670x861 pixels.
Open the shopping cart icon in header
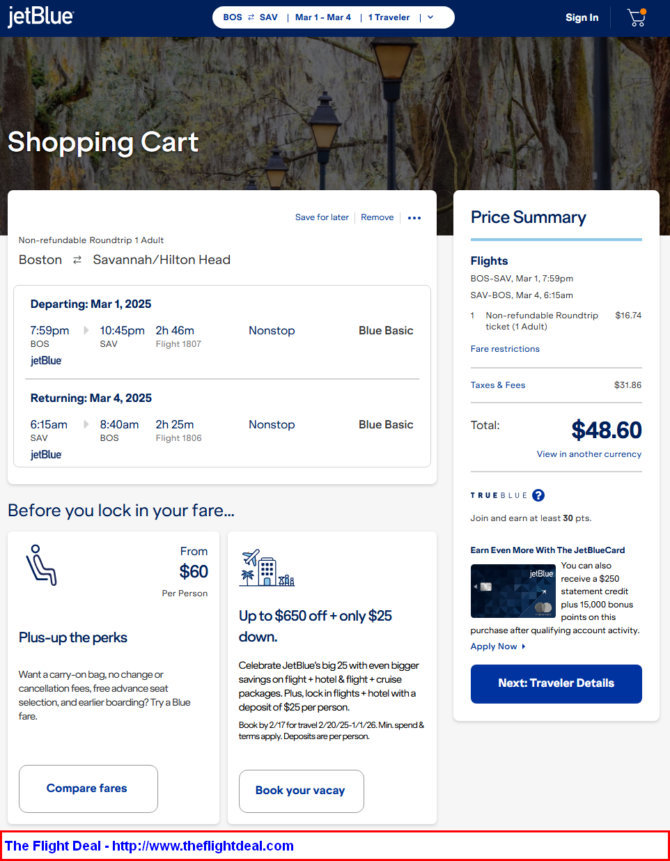pos(636,18)
